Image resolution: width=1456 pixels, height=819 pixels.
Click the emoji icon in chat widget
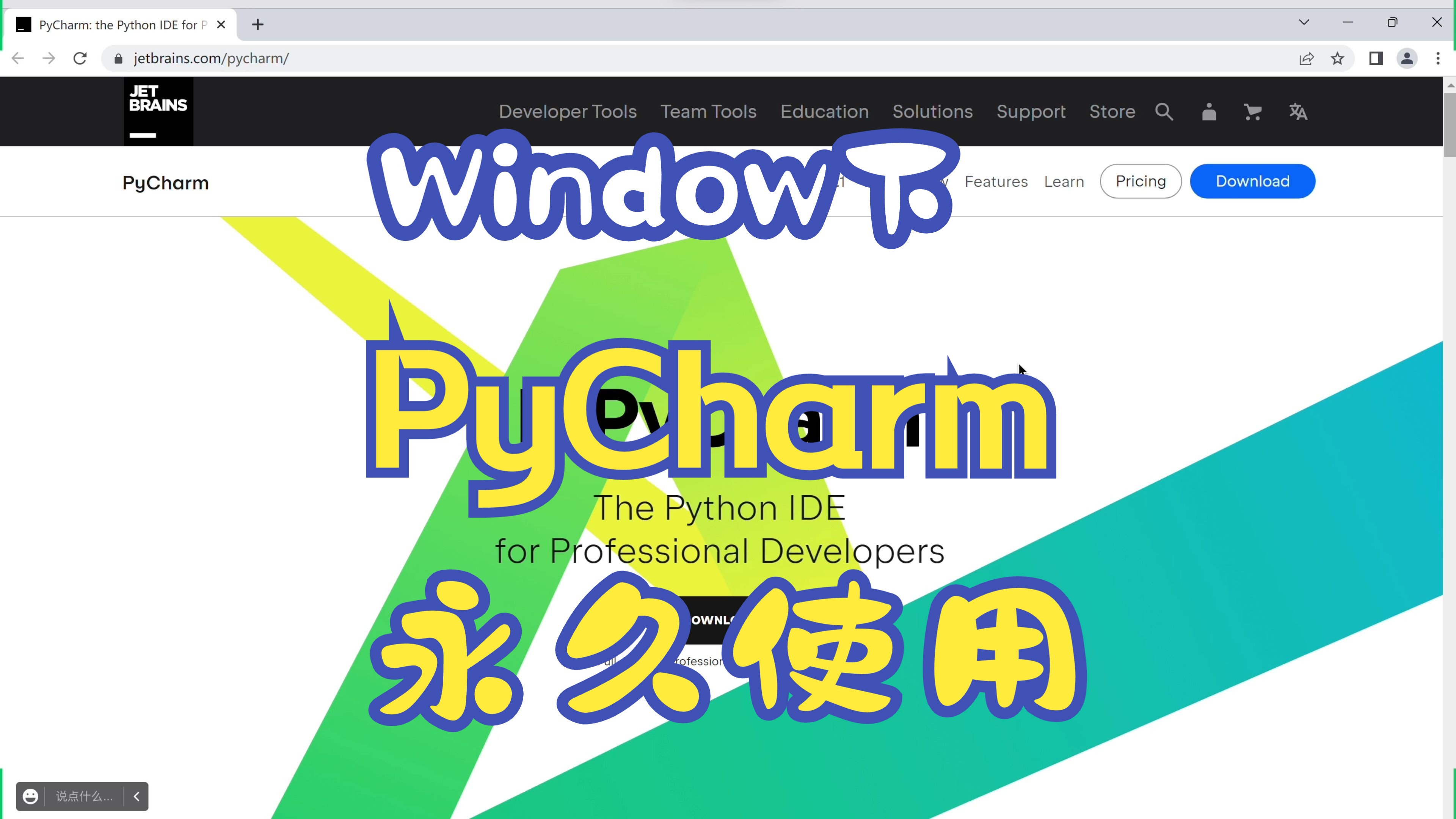(x=30, y=796)
